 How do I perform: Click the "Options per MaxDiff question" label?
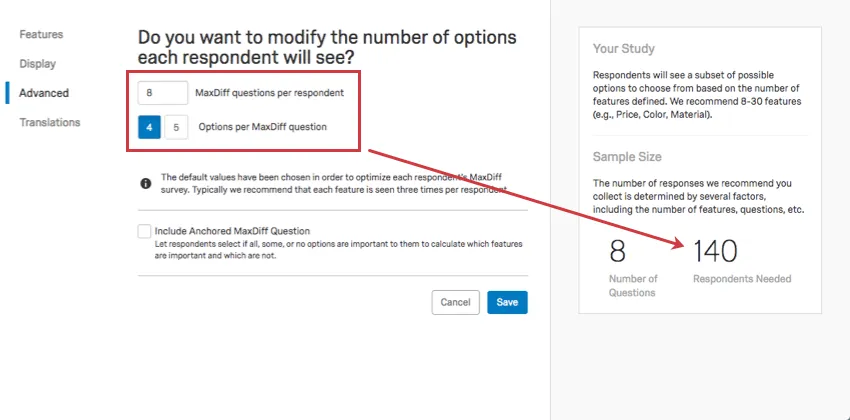tap(262, 127)
